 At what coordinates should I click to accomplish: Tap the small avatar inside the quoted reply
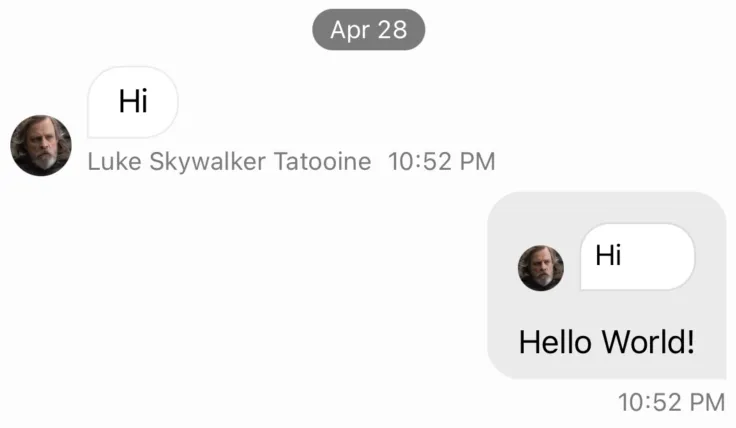pos(540,268)
